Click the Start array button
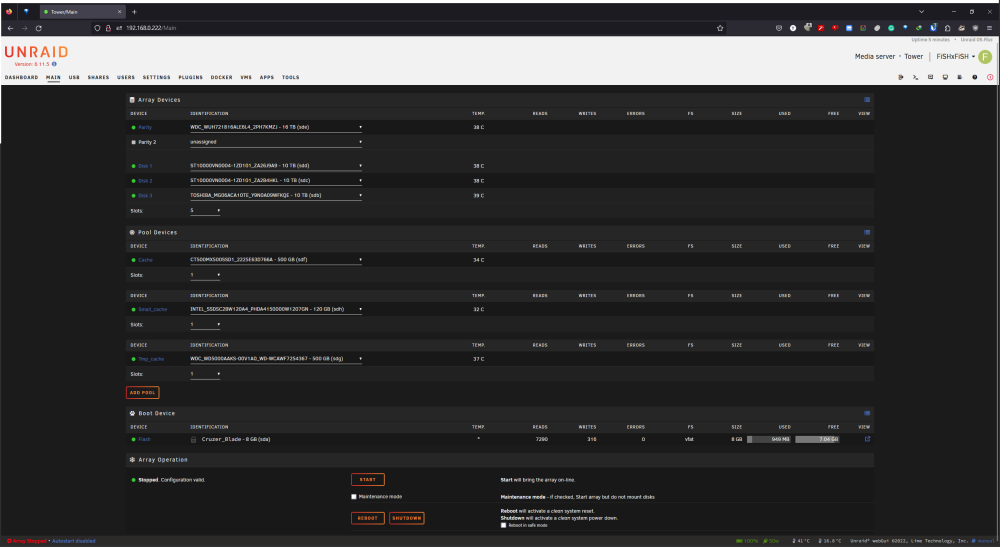Screen dimensions: 1000x547 pos(368,479)
